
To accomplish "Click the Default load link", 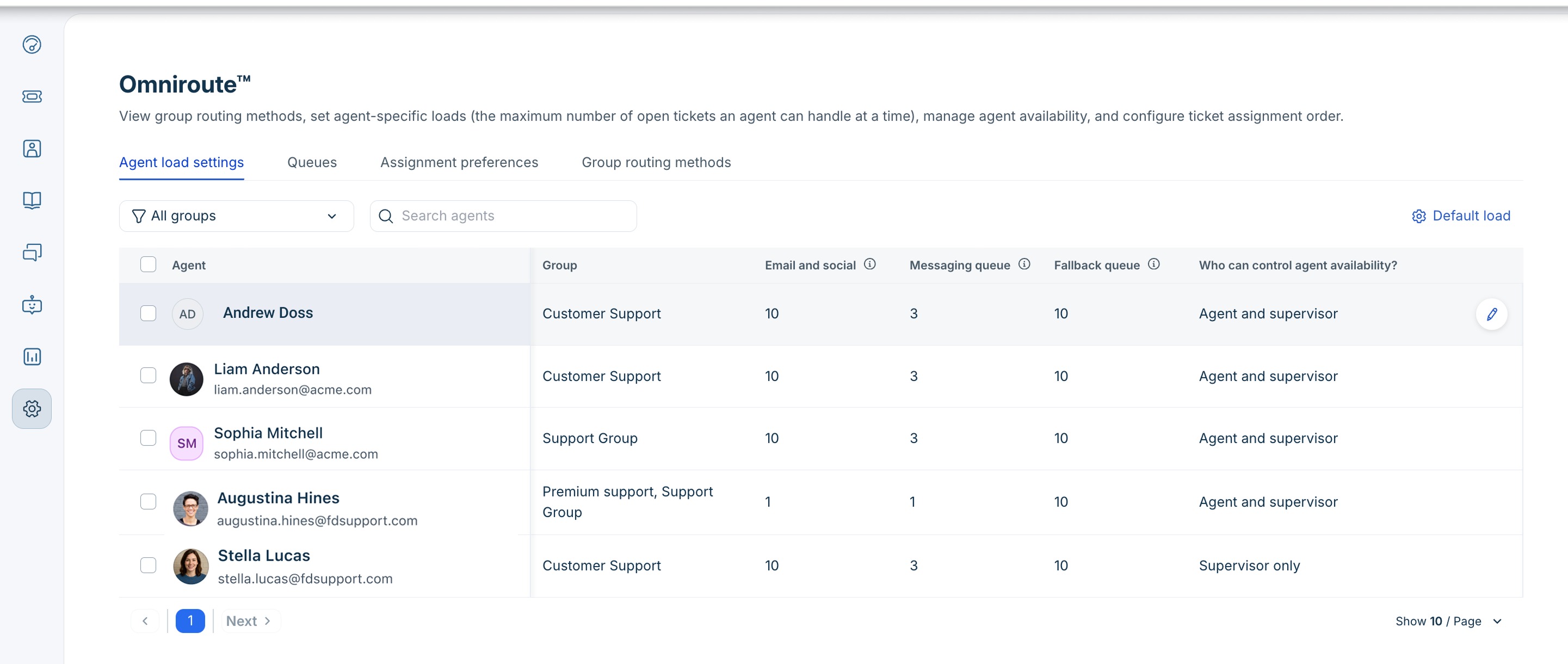I will click(x=1461, y=216).
